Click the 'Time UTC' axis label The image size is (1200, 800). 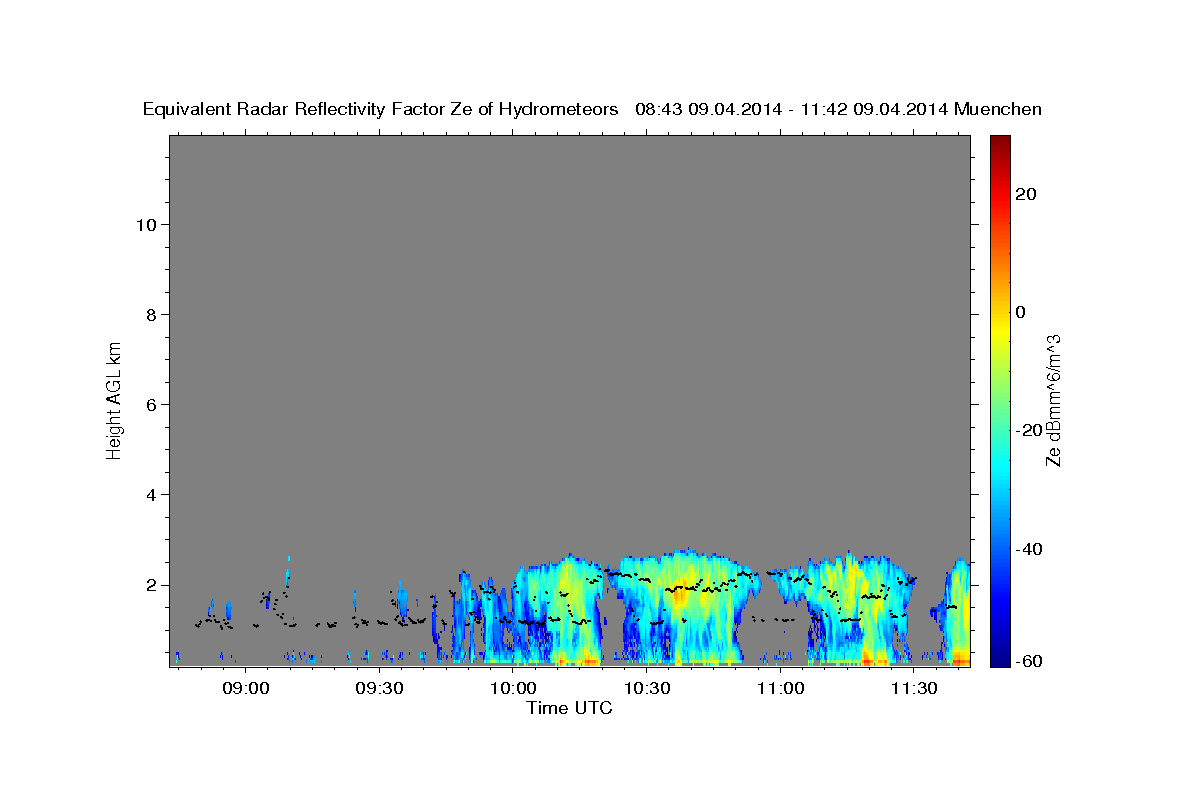(569, 708)
